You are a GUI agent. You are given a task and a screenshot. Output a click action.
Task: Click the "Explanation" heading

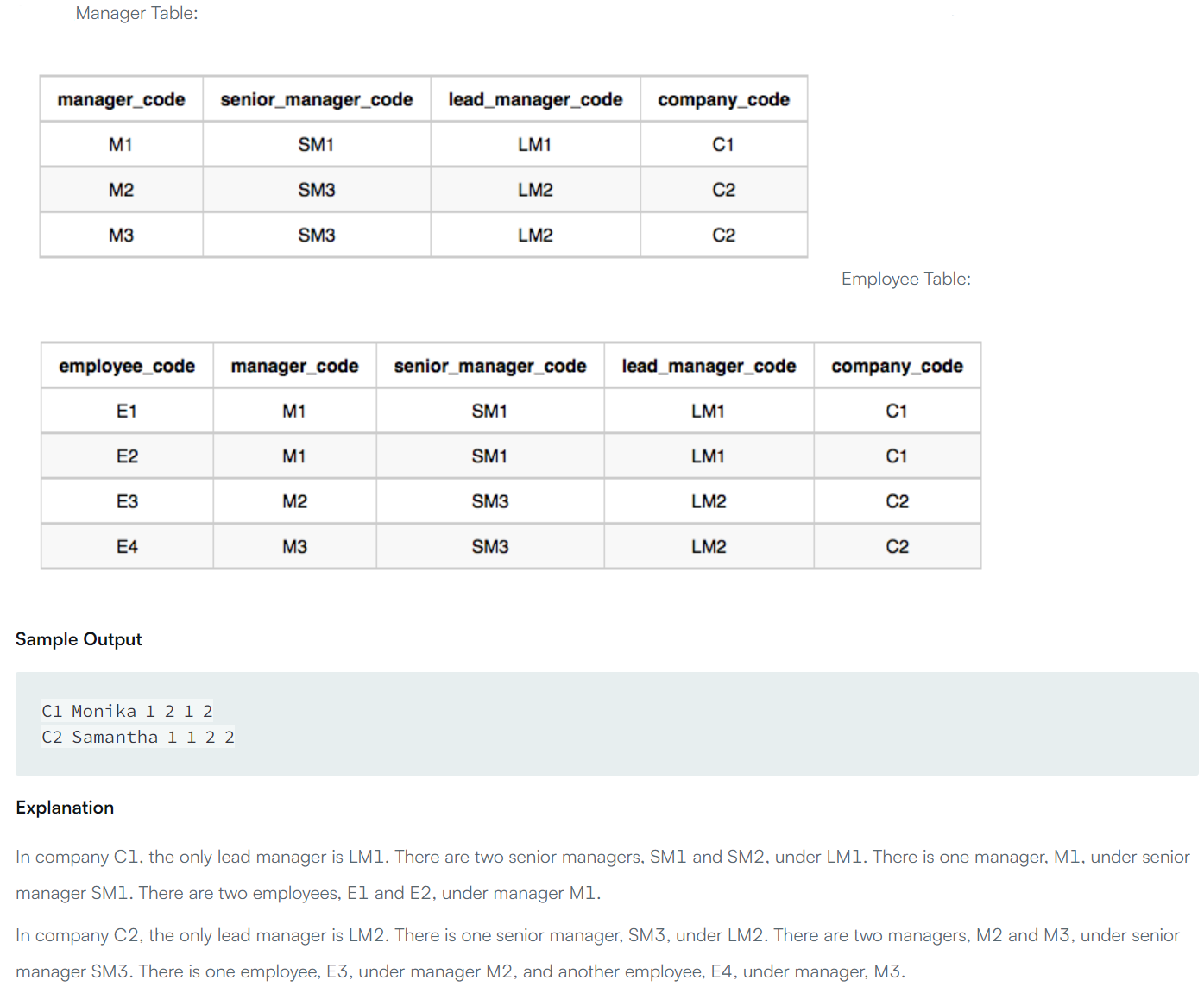[65, 808]
